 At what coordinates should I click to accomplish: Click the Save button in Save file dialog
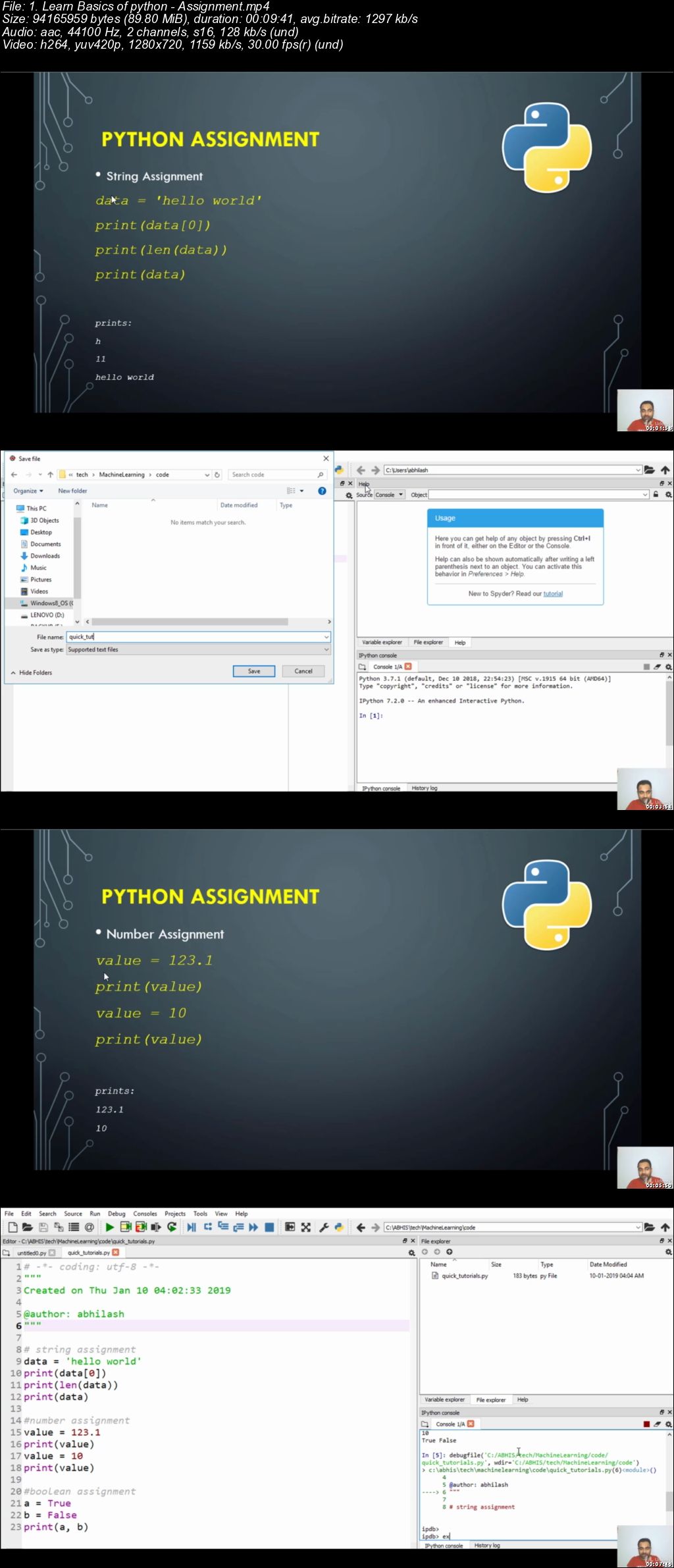(254, 671)
